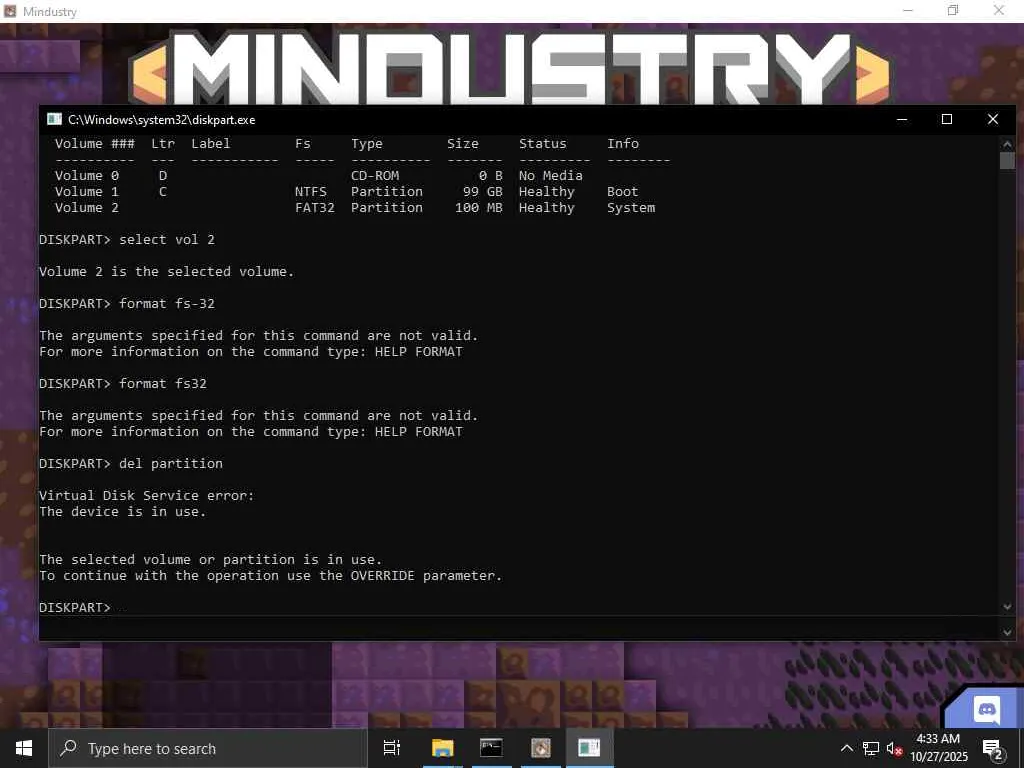
Task: Click the 'Volume 0' CD-ROM row
Action: (x=319, y=176)
